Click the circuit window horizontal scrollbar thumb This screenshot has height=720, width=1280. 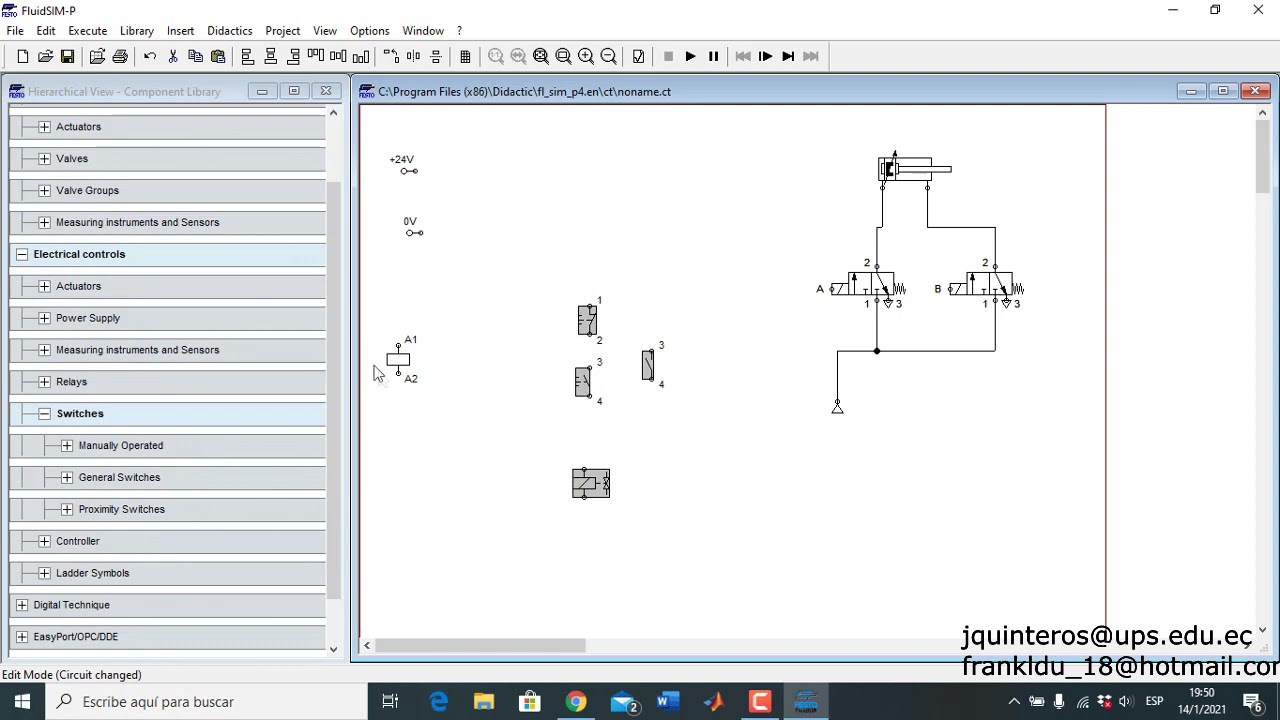(x=480, y=646)
